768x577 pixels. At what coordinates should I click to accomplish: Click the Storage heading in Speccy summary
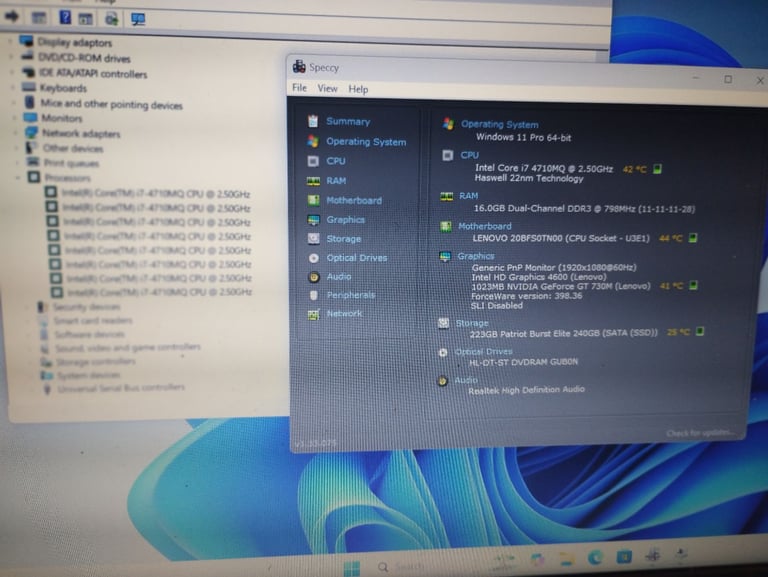point(472,323)
